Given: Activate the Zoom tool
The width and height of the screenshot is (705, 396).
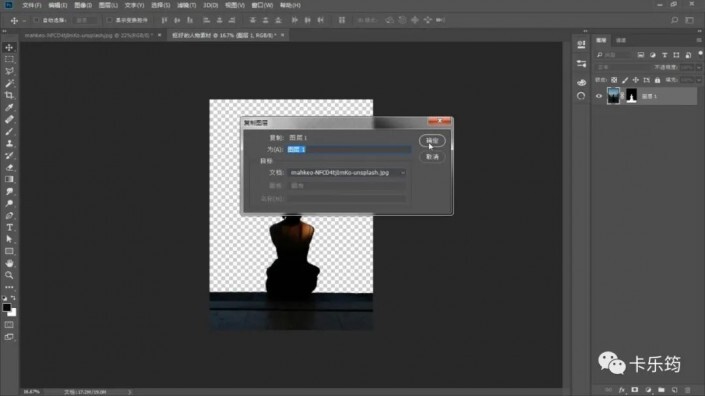Looking at the screenshot, I should click(9, 275).
